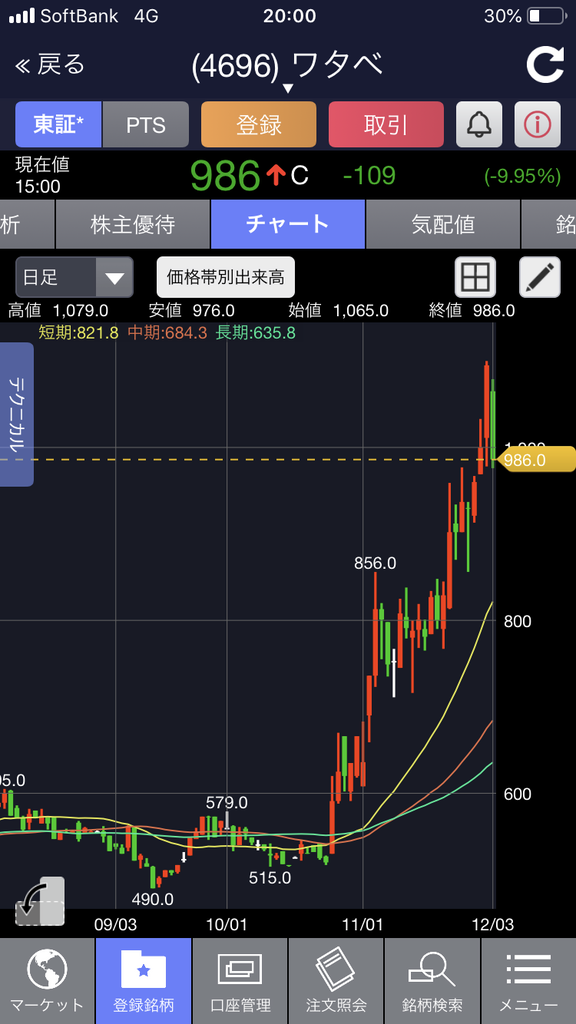The image size is (576, 1024).
Task: Open the 日足 timeframe dropdown
Action: point(74,278)
